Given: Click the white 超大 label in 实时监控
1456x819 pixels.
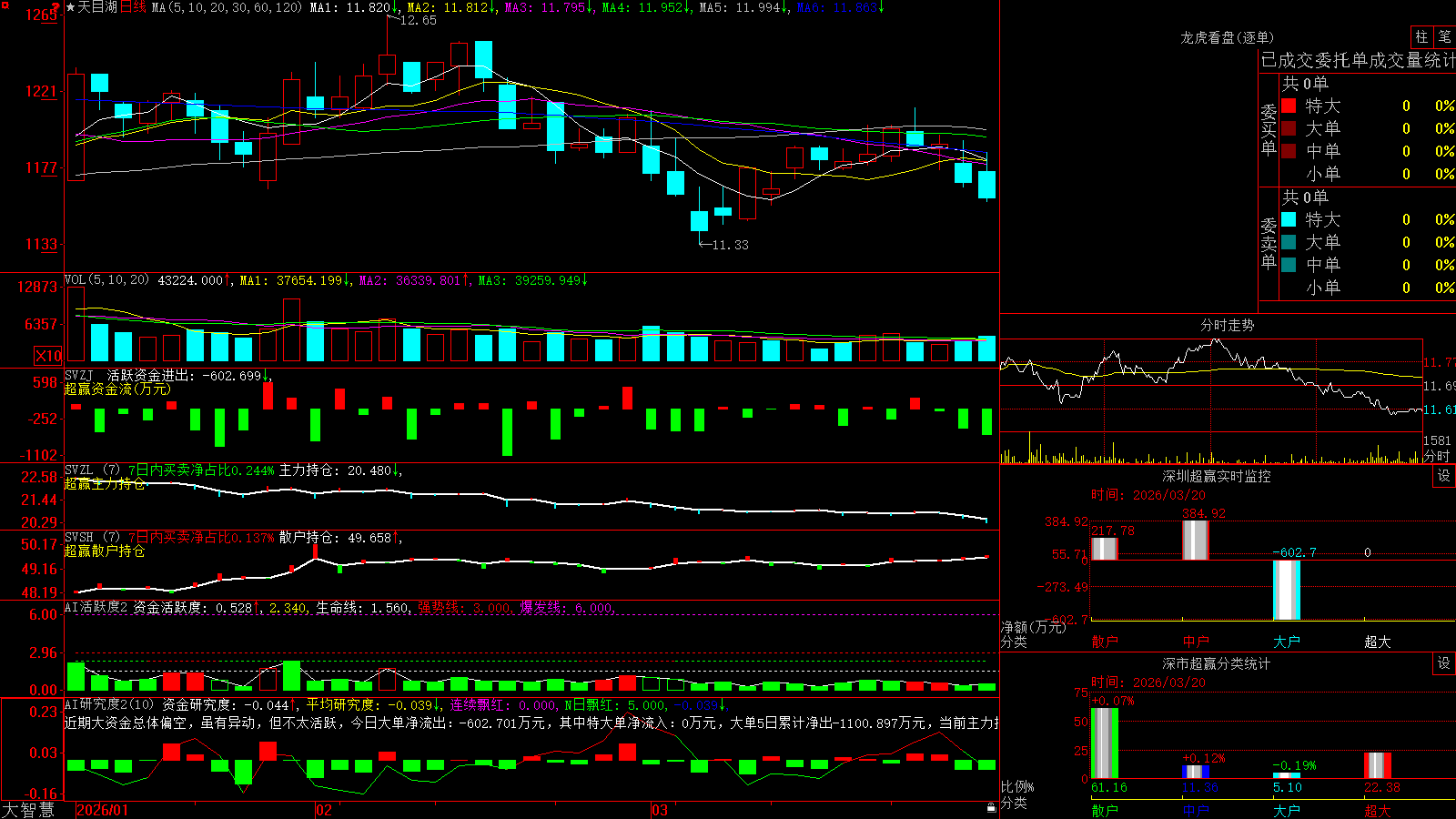Looking at the screenshot, I should pos(1378,642).
